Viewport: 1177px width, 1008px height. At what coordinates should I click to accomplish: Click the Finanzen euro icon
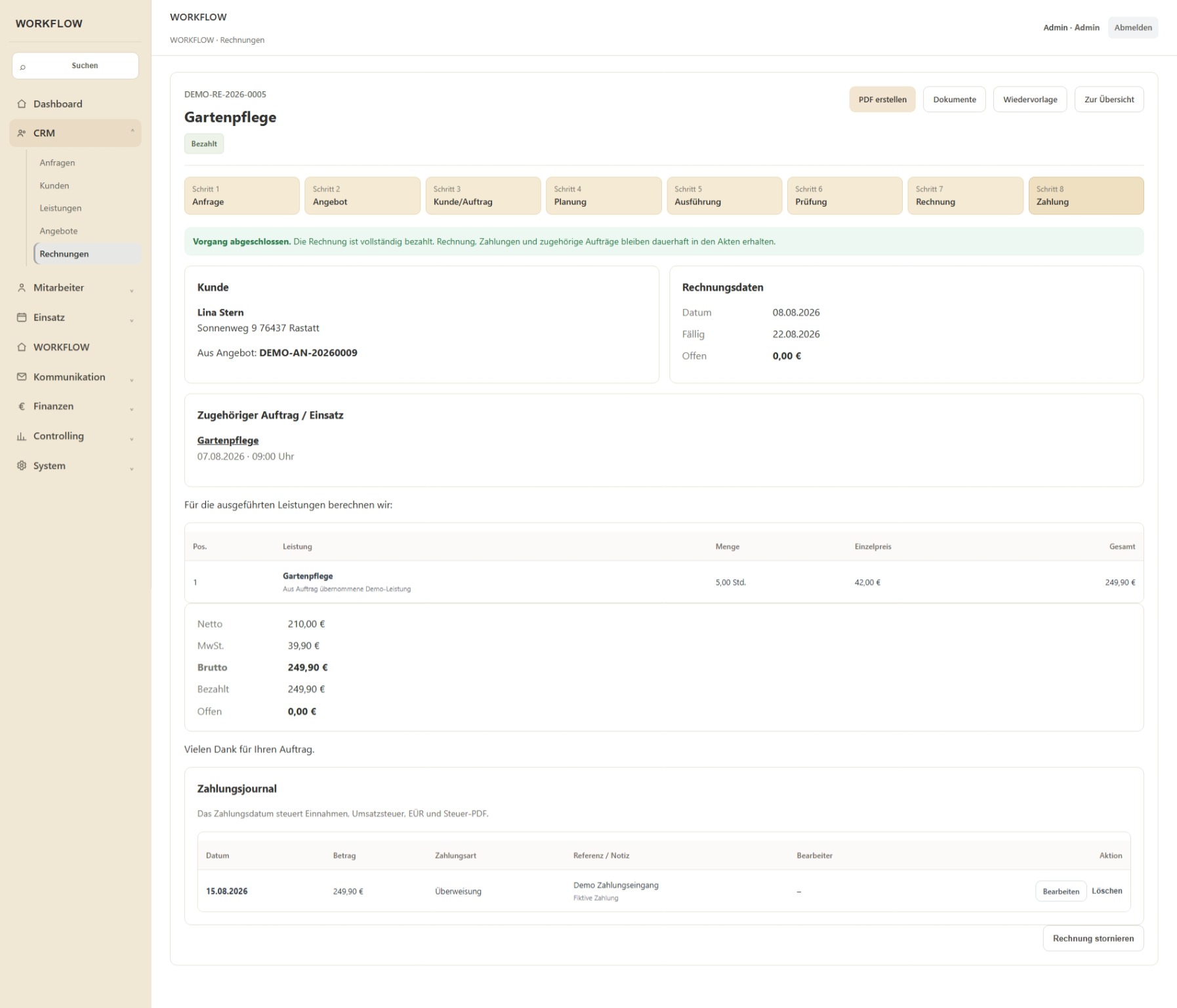click(22, 407)
